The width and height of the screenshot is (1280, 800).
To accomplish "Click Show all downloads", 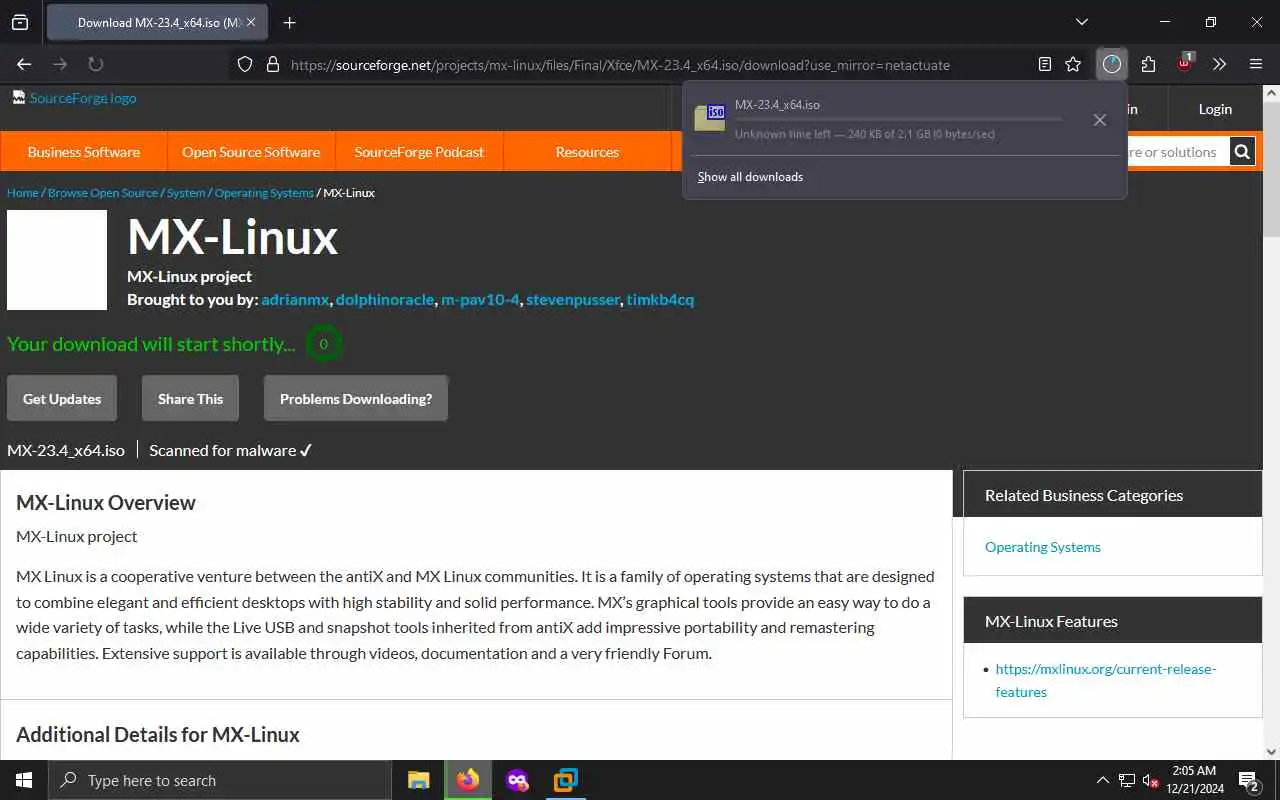I will (750, 177).
